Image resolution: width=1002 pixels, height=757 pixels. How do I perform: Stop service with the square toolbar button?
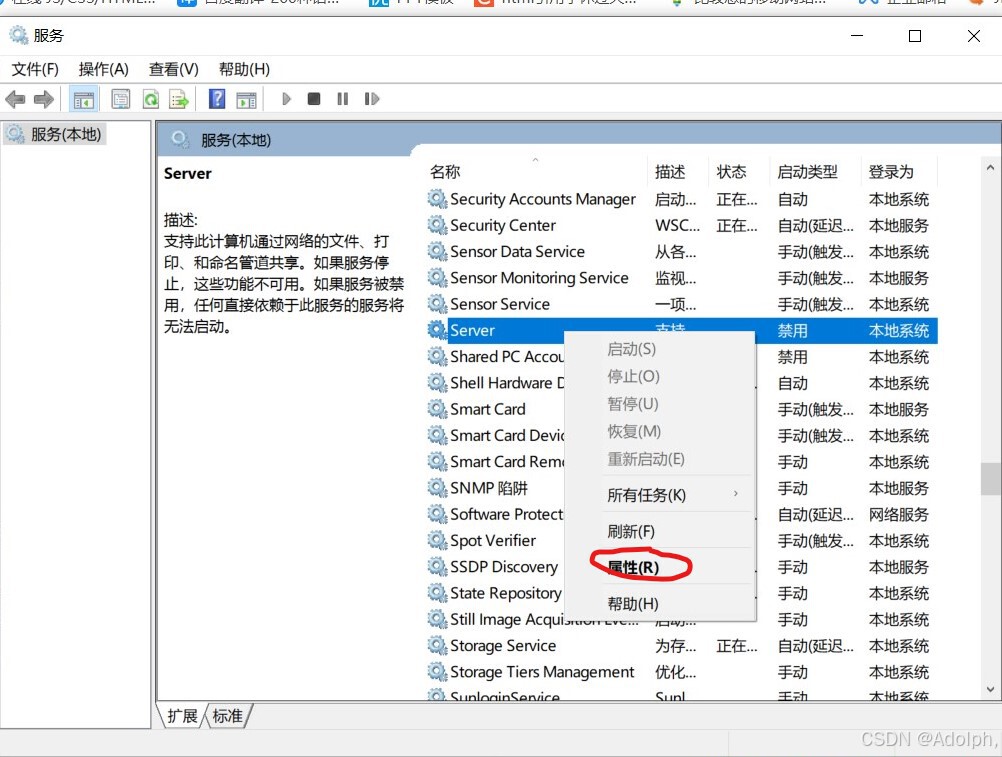(314, 99)
